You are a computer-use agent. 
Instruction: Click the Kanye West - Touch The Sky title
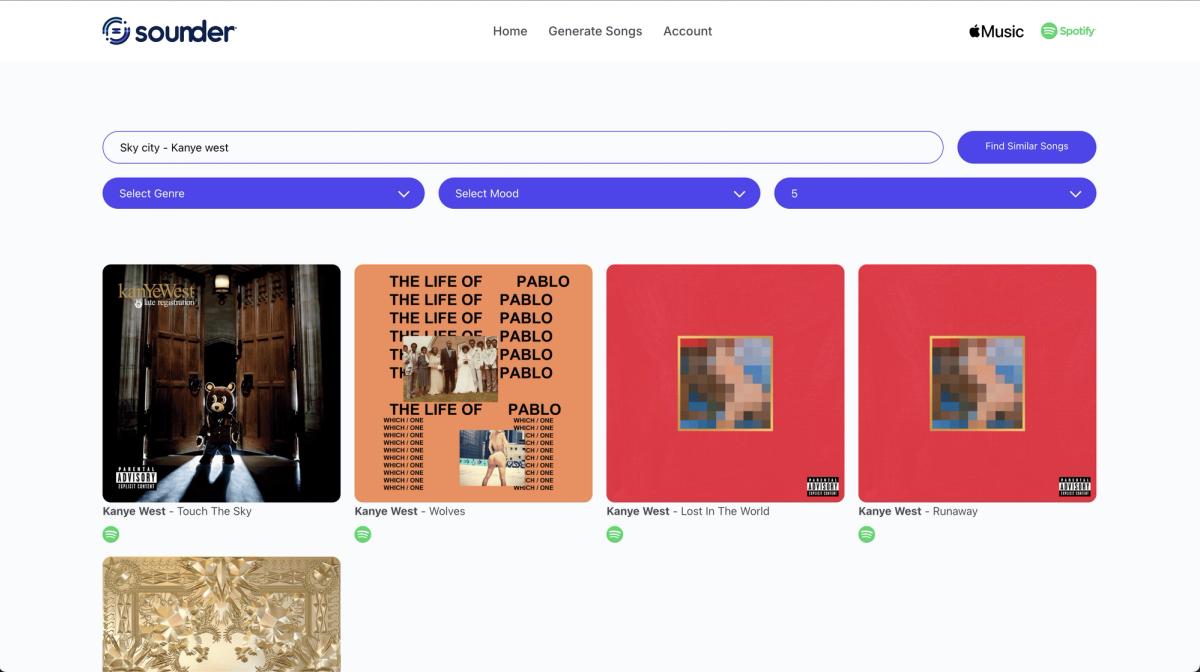coord(177,511)
